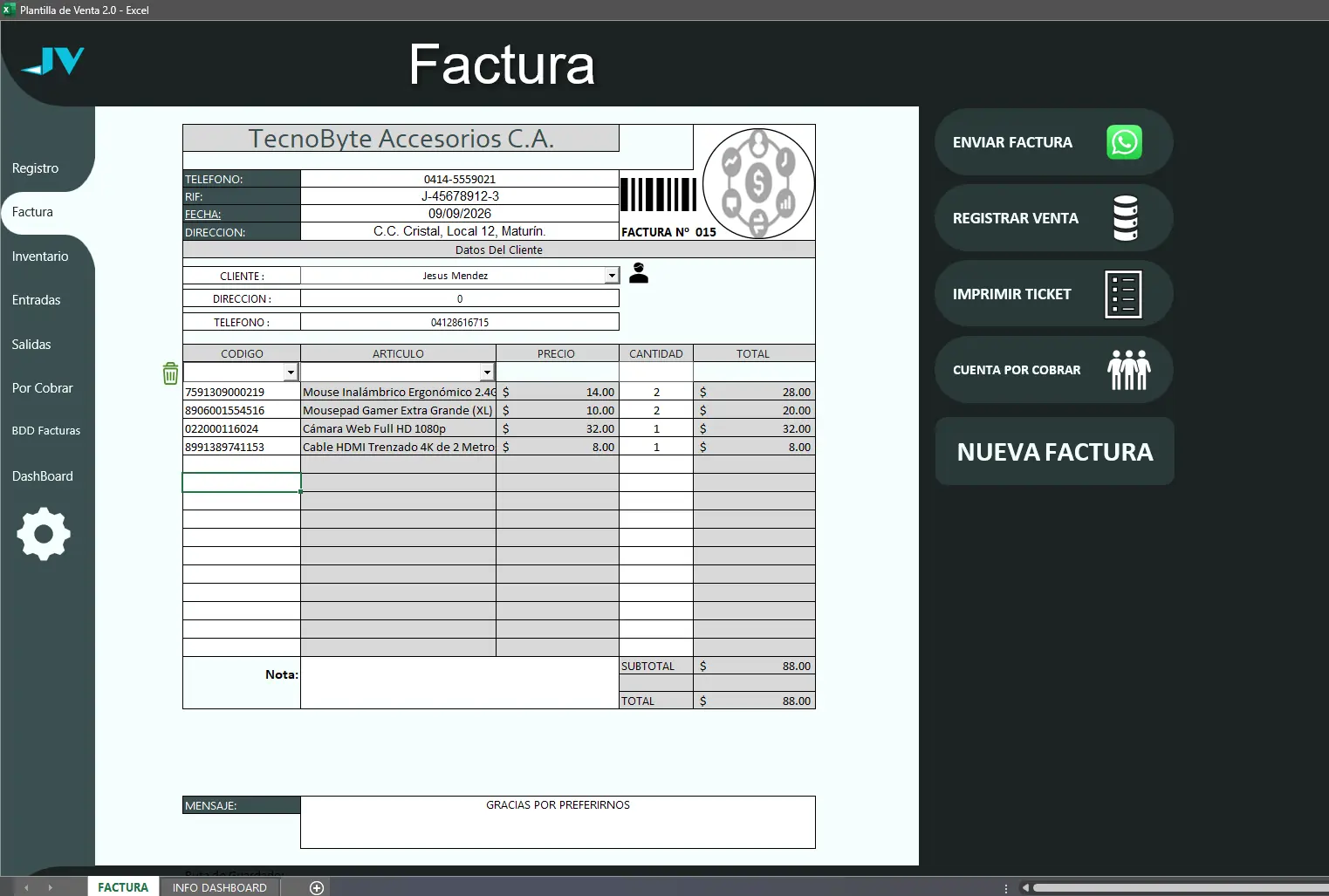This screenshot has width=1329, height=896.
Task: Click the client person icon beside Cliente
Action: click(639, 274)
